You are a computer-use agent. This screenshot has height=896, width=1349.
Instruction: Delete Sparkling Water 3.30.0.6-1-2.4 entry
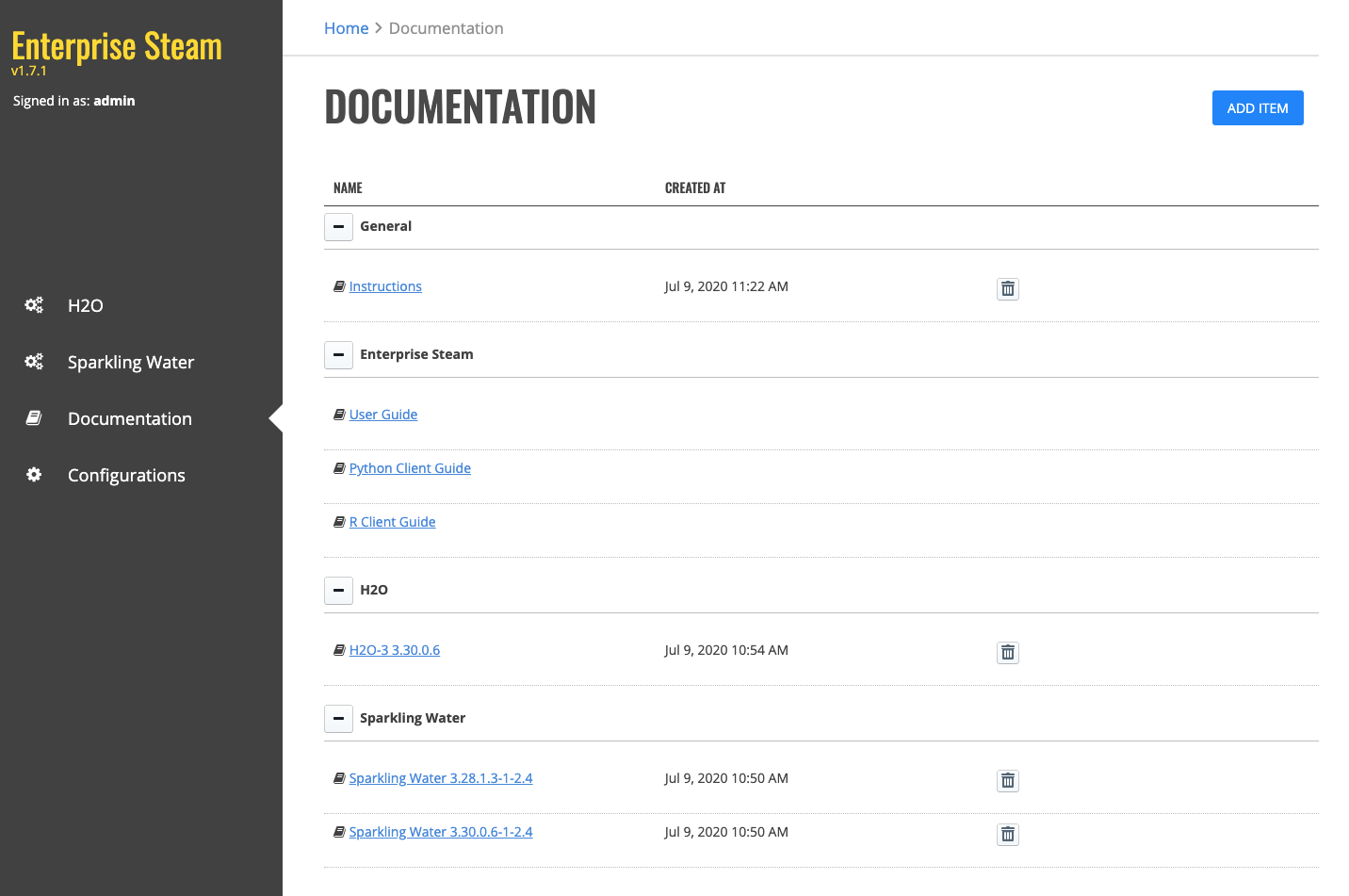[x=1008, y=835]
